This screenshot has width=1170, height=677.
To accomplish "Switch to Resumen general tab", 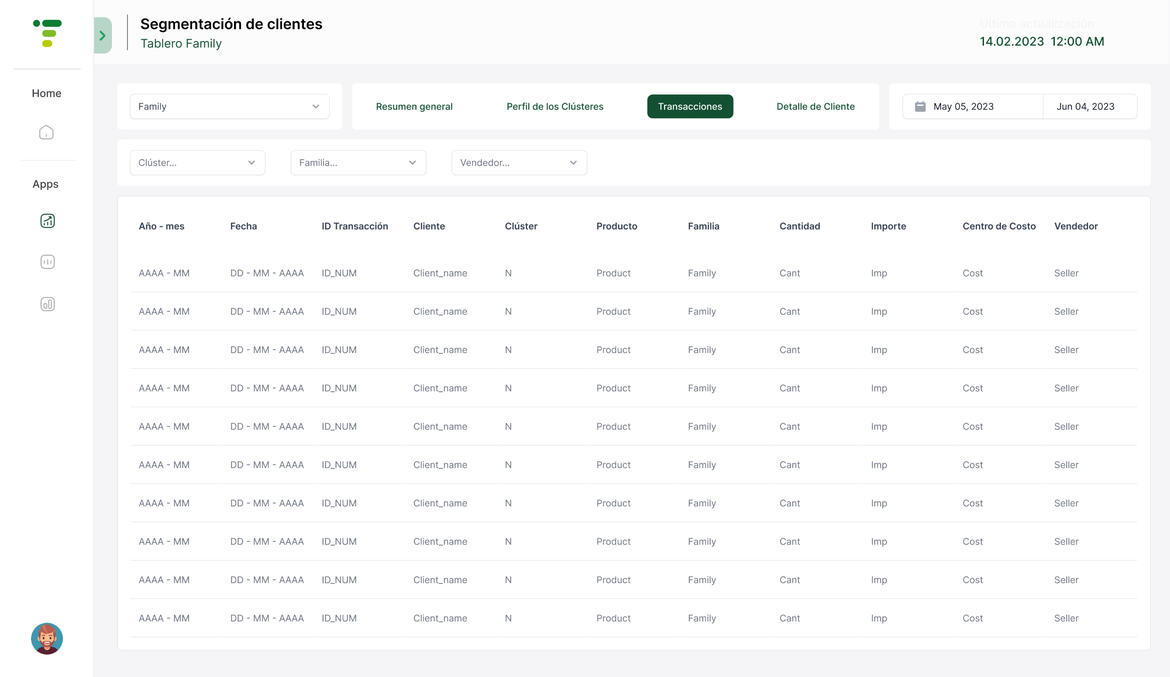I will point(414,107).
